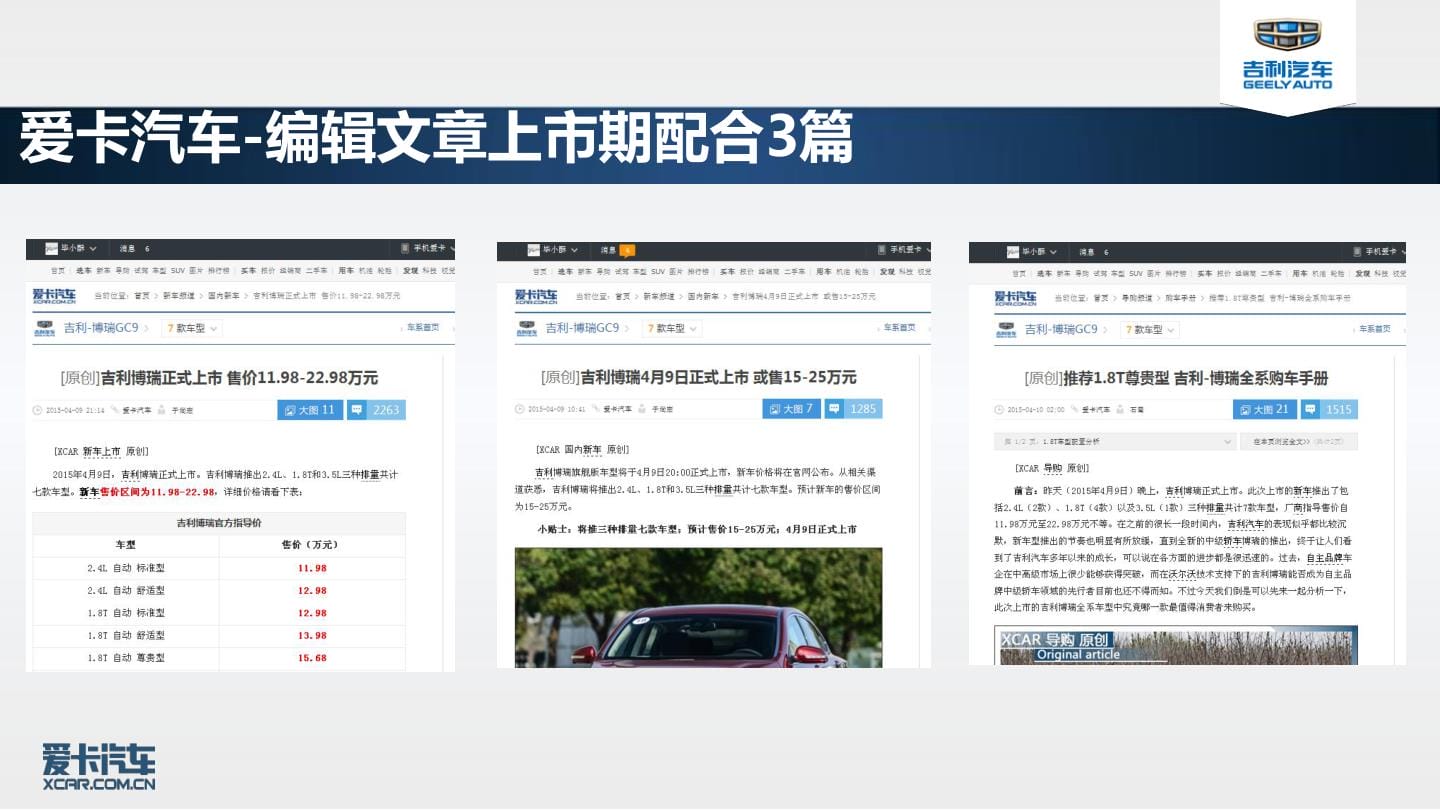The height and width of the screenshot is (810, 1440).
Task: Expand the 7款车型 dropdown in the 购车手册 article
Action: pos(1151,329)
